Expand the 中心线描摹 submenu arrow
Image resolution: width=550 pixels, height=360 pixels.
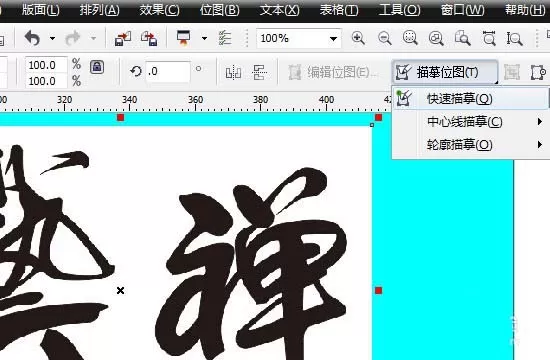tap(539, 122)
